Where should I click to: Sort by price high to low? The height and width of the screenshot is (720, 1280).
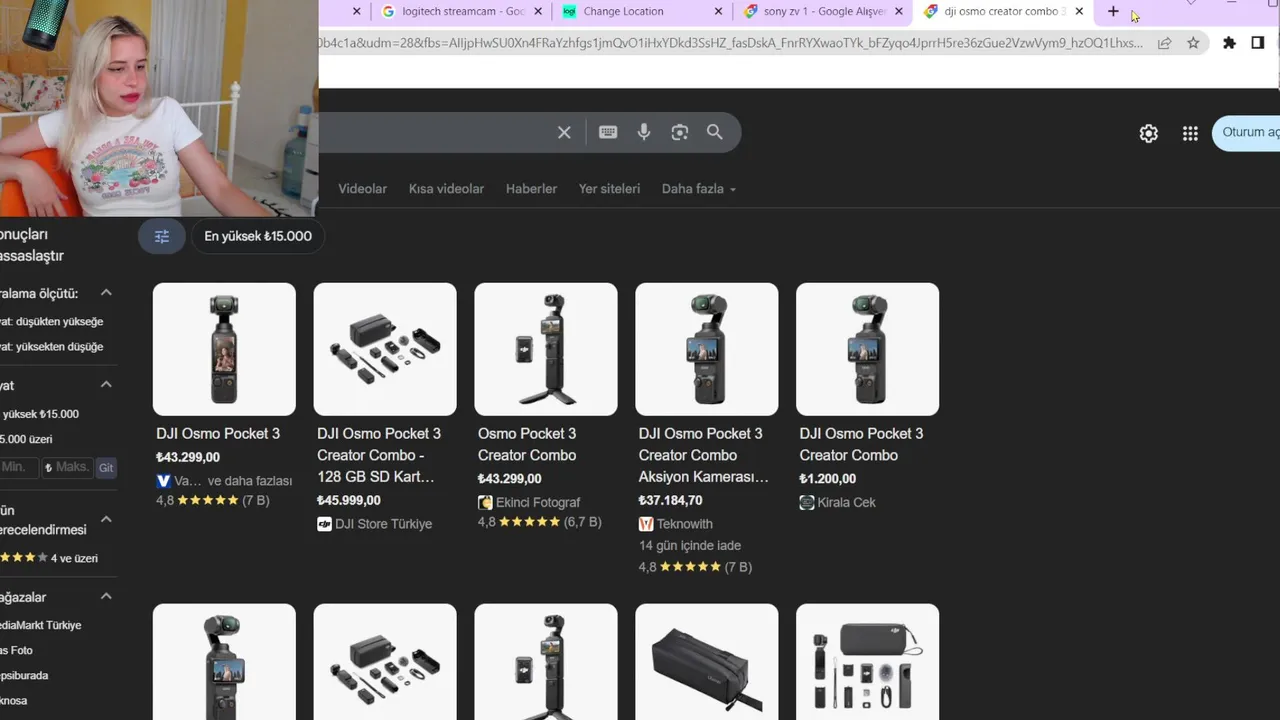pyautogui.click(x=51, y=346)
